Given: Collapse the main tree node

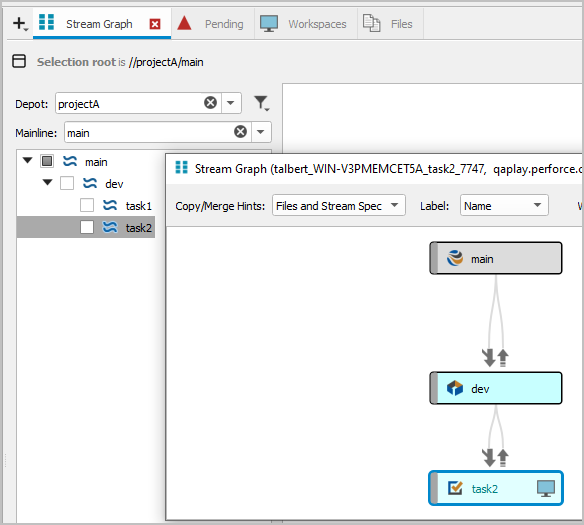Looking at the screenshot, I should coord(28,160).
